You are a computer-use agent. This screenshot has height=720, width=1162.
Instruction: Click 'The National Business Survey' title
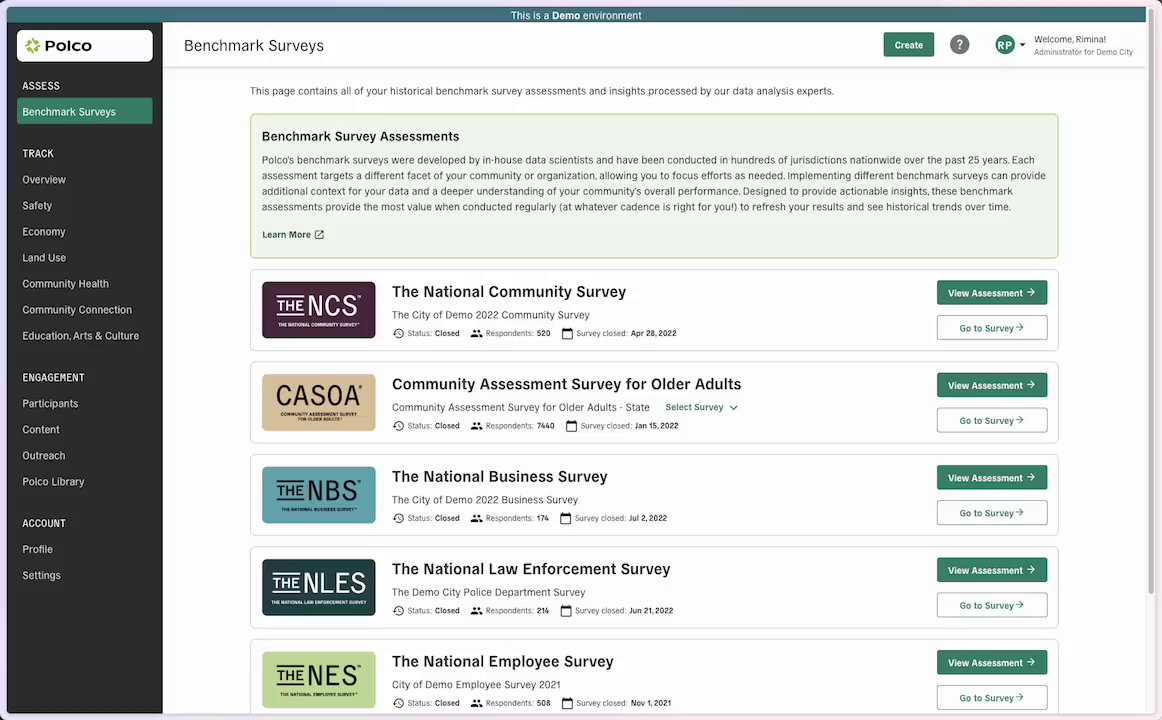(x=499, y=477)
